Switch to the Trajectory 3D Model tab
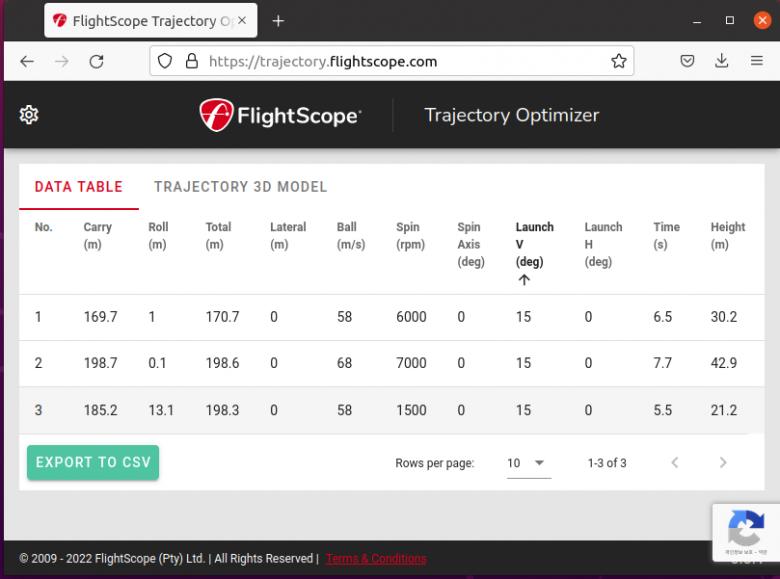Image resolution: width=780 pixels, height=579 pixels. [240, 187]
